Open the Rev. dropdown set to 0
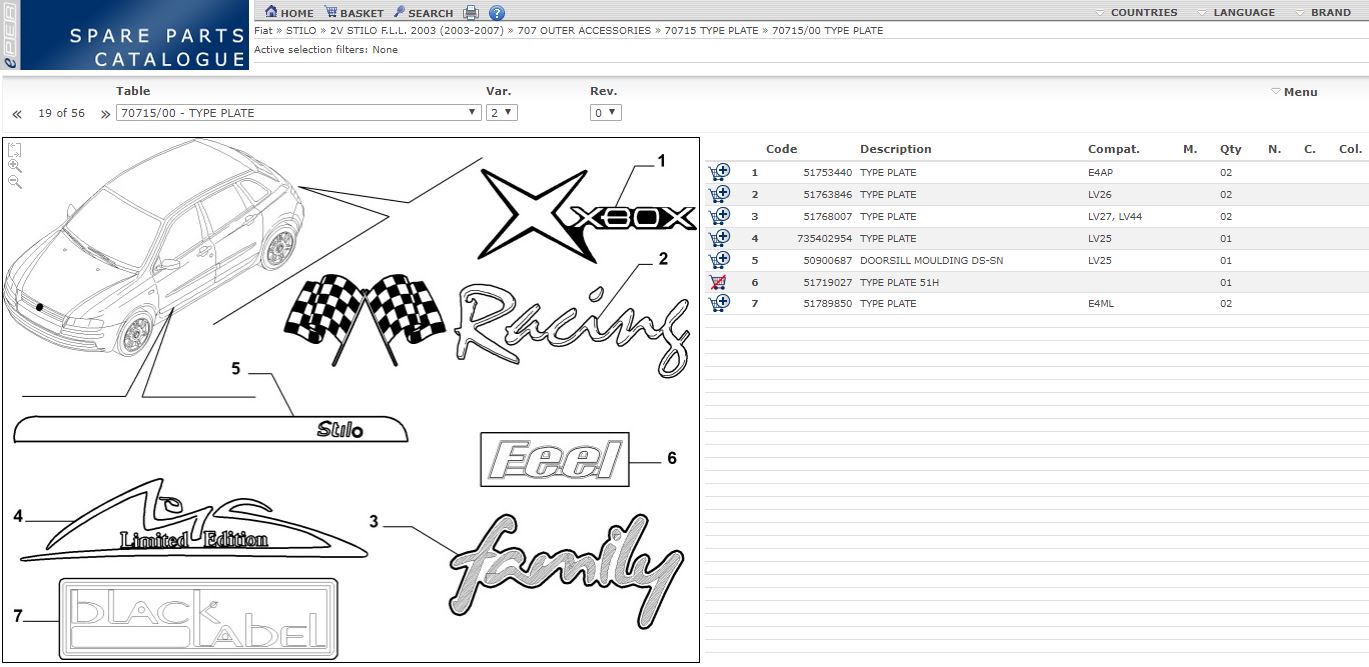Screen dimensions: 1369x667 (x=606, y=113)
